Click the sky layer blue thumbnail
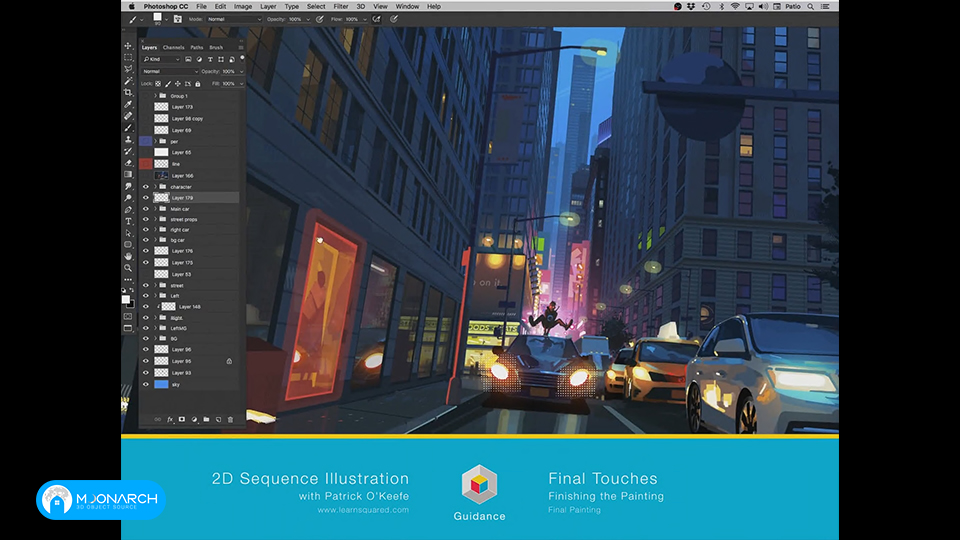 click(x=161, y=384)
